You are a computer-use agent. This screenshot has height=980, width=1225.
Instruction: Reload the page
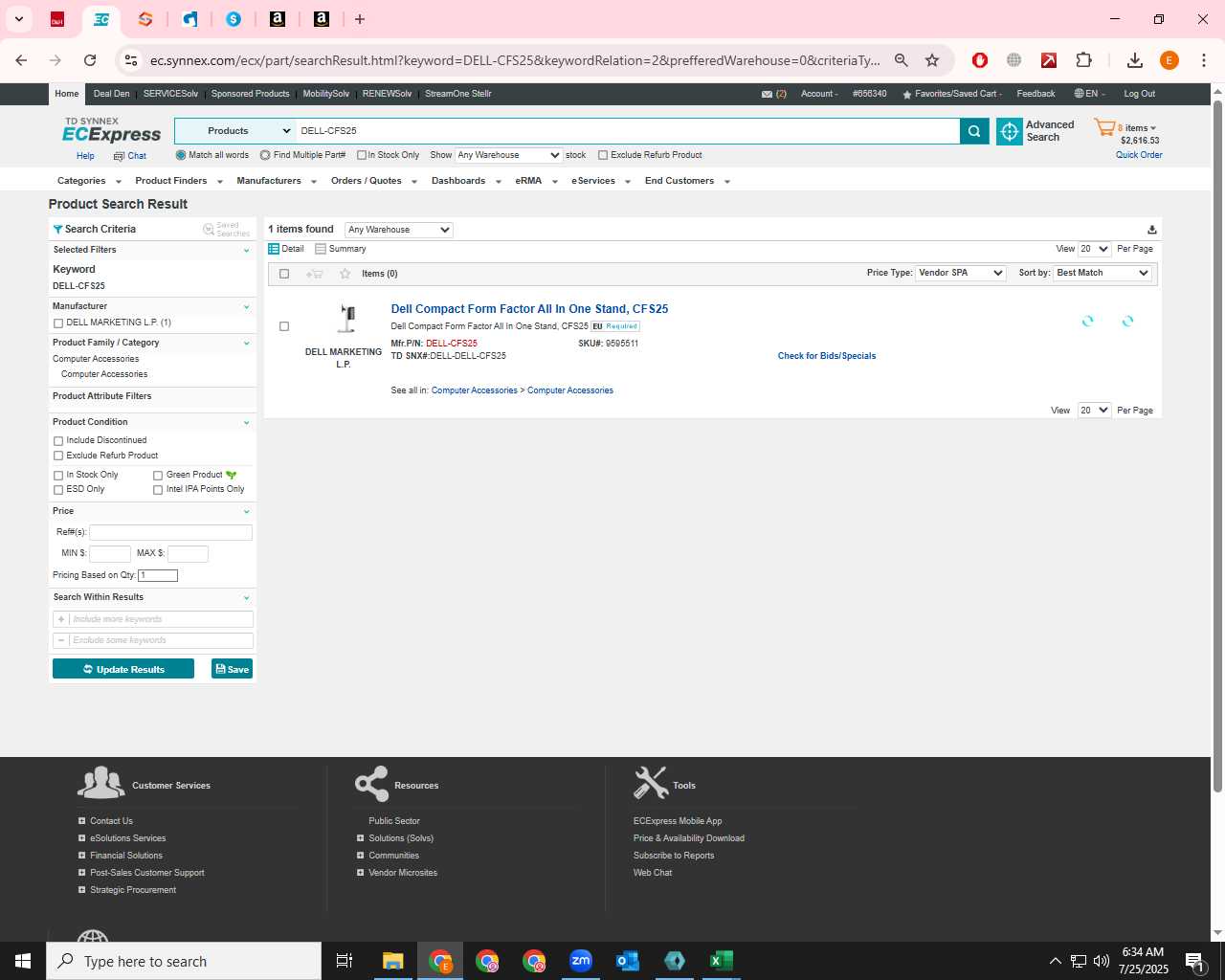[x=90, y=60]
